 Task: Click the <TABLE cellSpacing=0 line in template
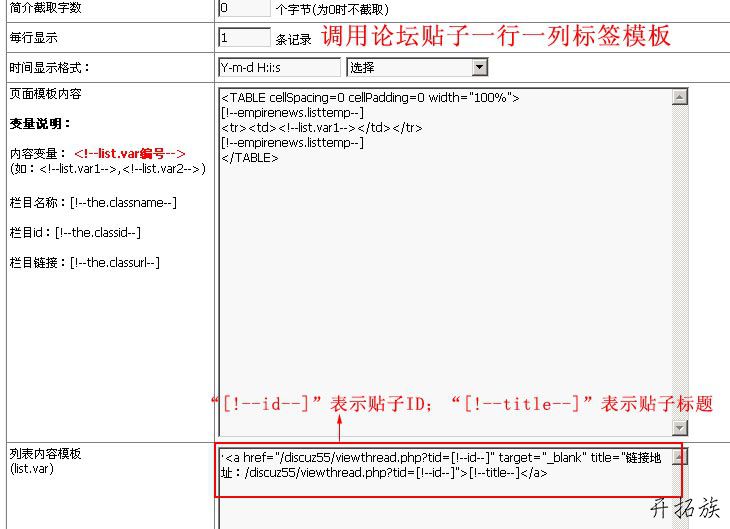[x=370, y=98]
